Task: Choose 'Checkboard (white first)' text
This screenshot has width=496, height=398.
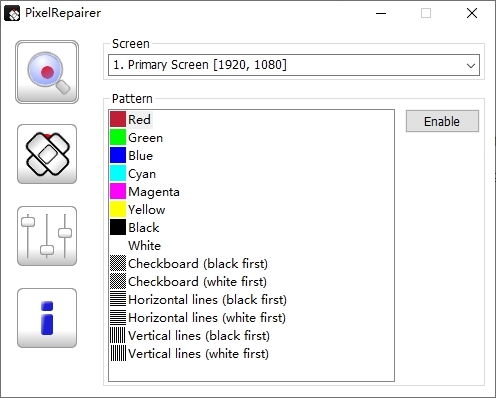Action: [x=197, y=282]
